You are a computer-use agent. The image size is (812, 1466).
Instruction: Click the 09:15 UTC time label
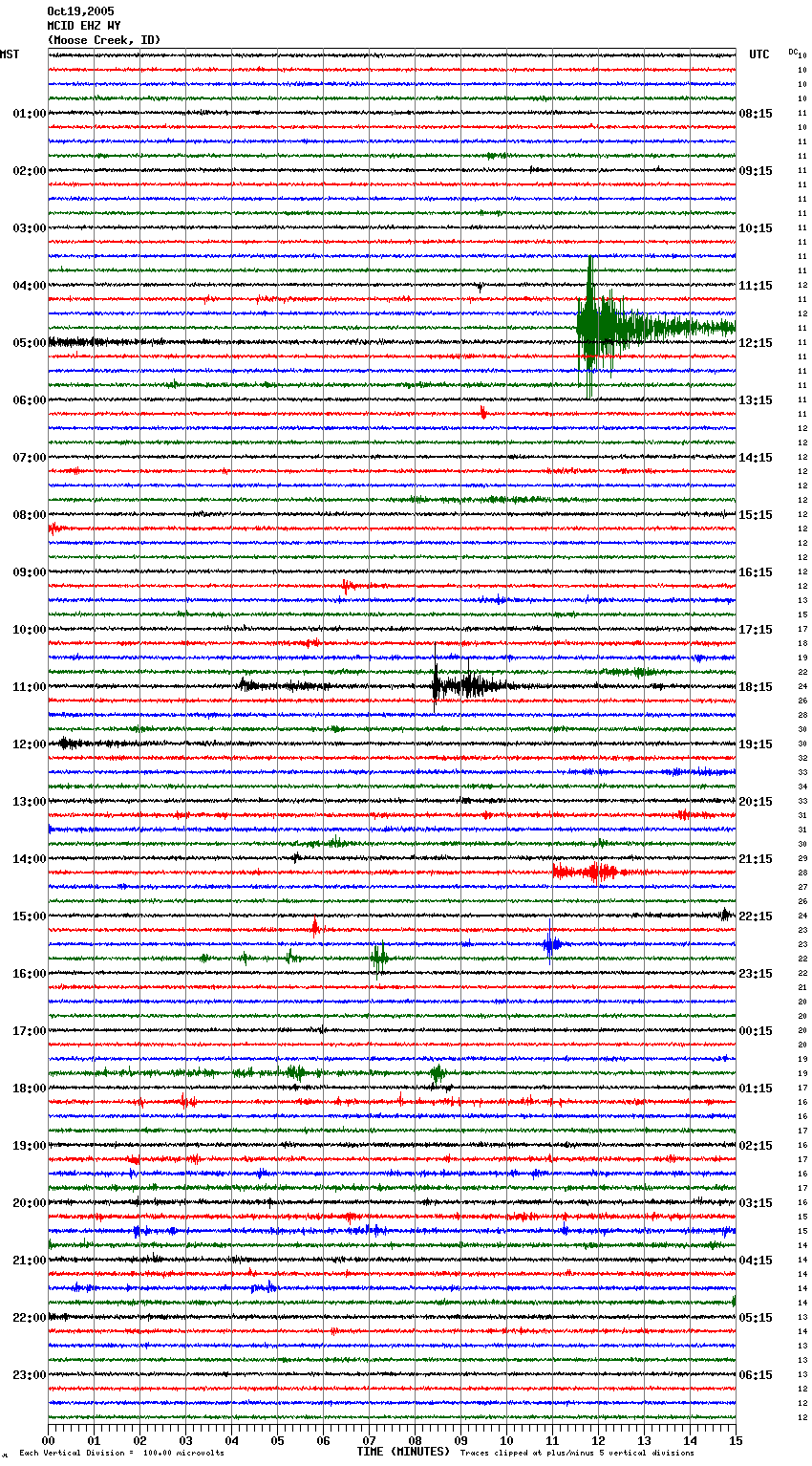pos(756,171)
